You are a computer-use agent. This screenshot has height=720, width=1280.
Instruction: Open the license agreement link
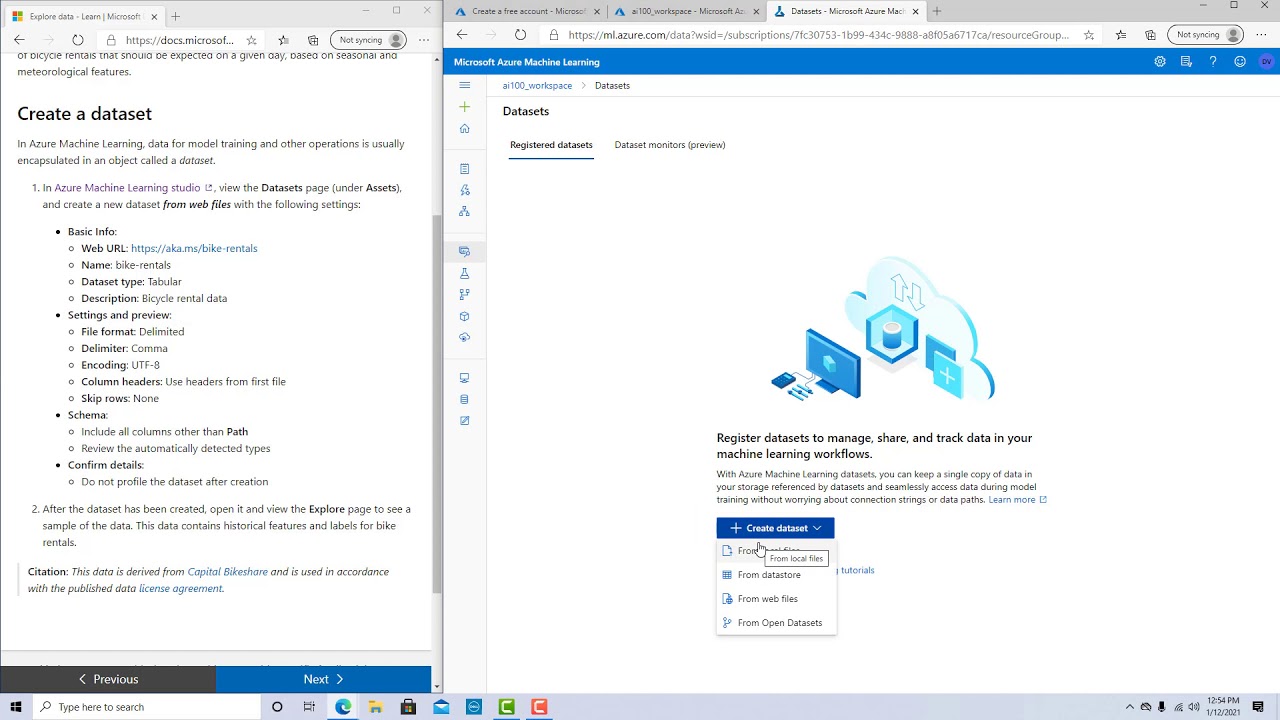(x=181, y=589)
